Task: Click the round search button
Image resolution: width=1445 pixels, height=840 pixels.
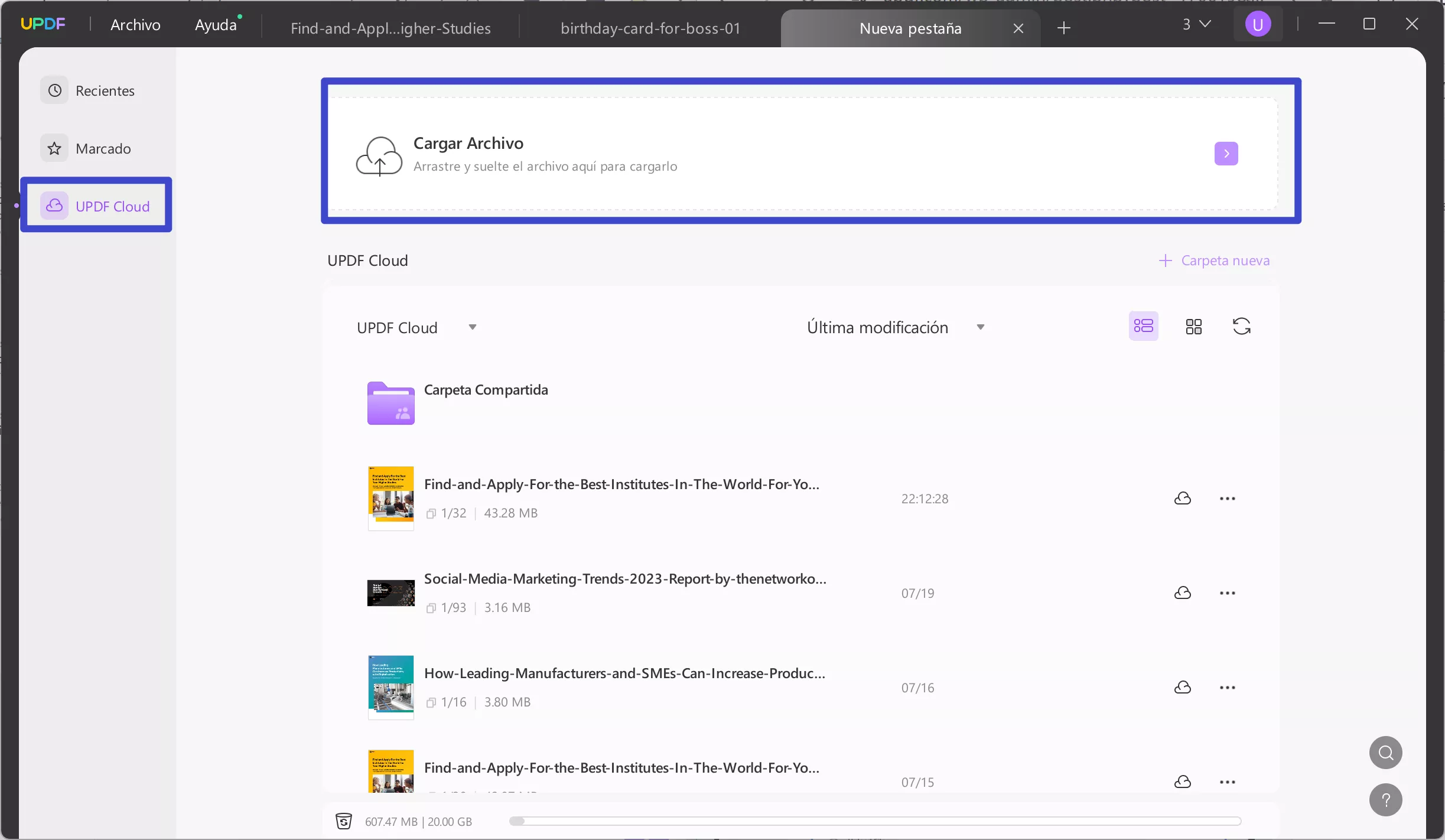Action: coord(1386,753)
